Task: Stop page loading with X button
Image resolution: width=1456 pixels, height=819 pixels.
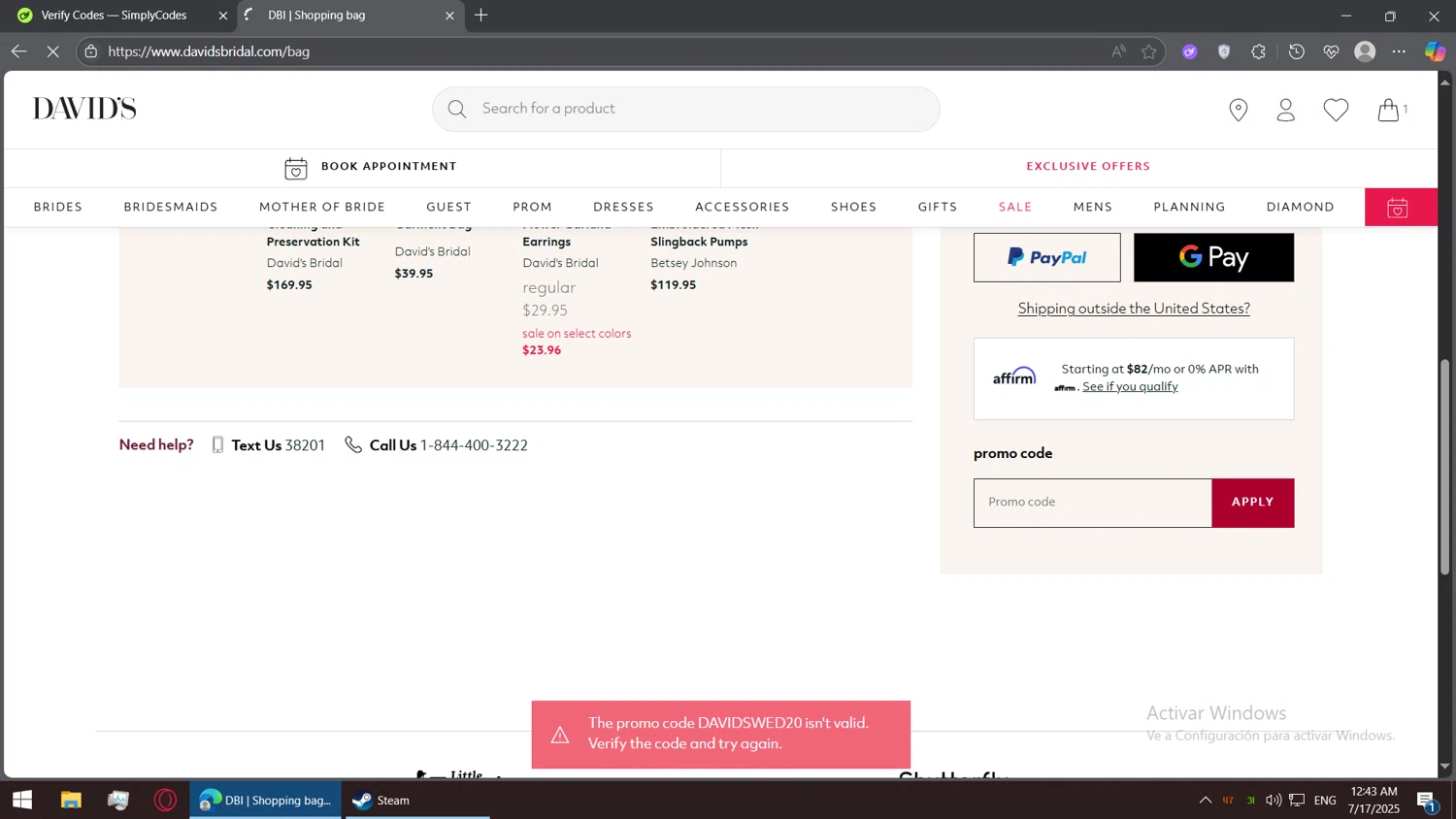Action: pyautogui.click(x=52, y=51)
